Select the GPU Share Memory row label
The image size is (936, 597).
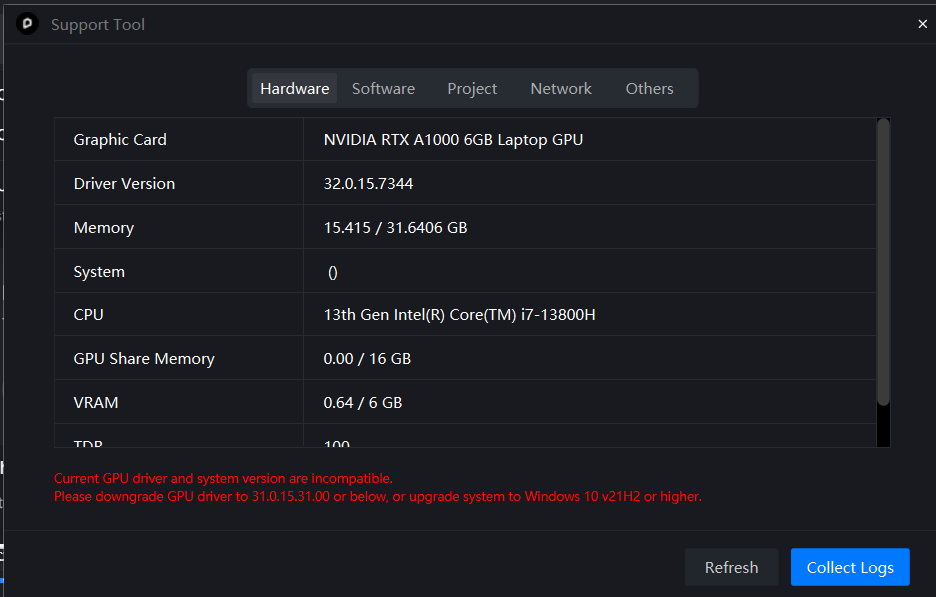click(144, 359)
